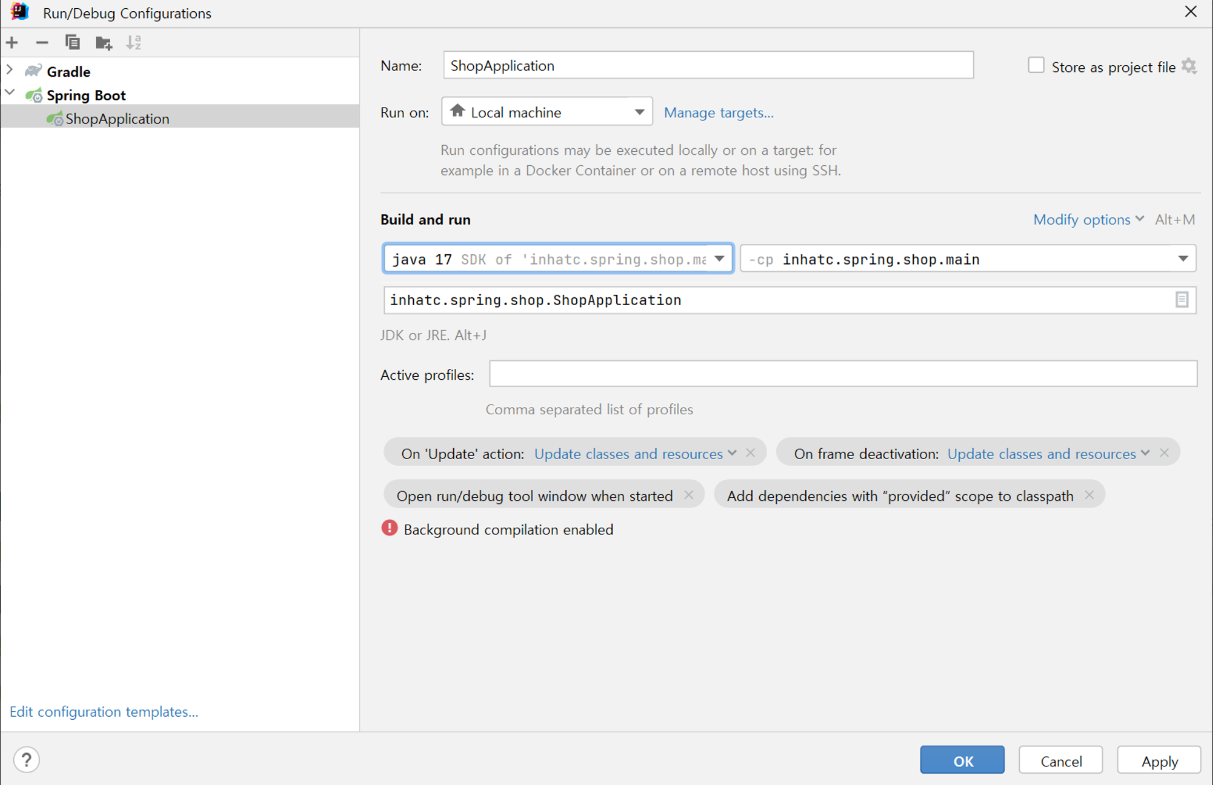Image resolution: width=1213 pixels, height=785 pixels.
Task: Open the -cp classpath module dropdown
Action: click(968, 259)
